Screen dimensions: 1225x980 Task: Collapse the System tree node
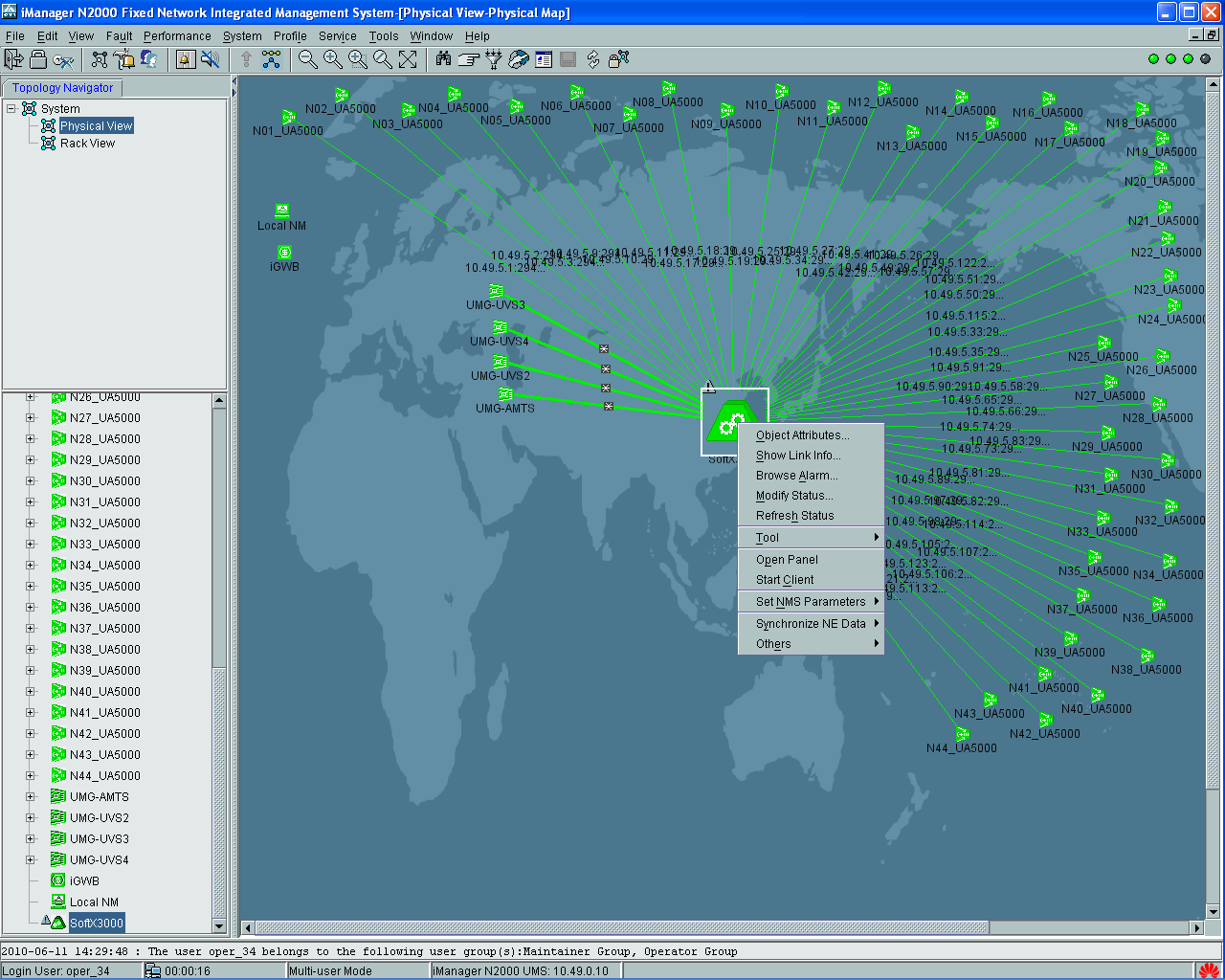[11, 108]
